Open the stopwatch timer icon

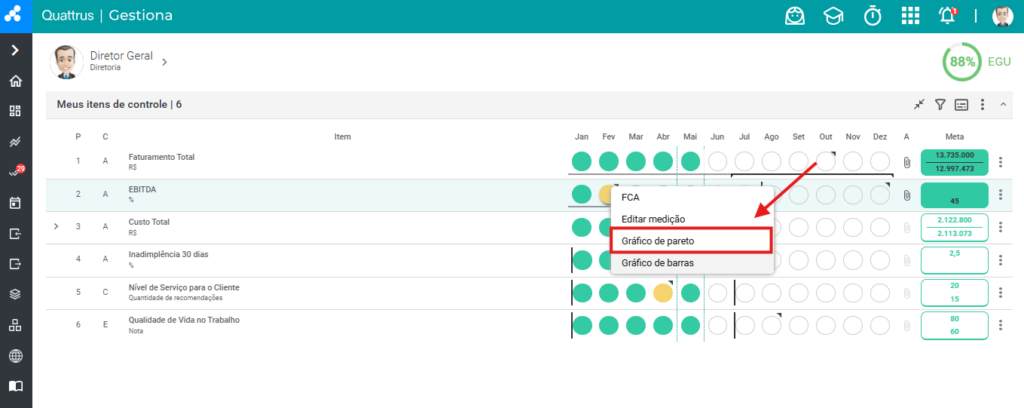(872, 16)
